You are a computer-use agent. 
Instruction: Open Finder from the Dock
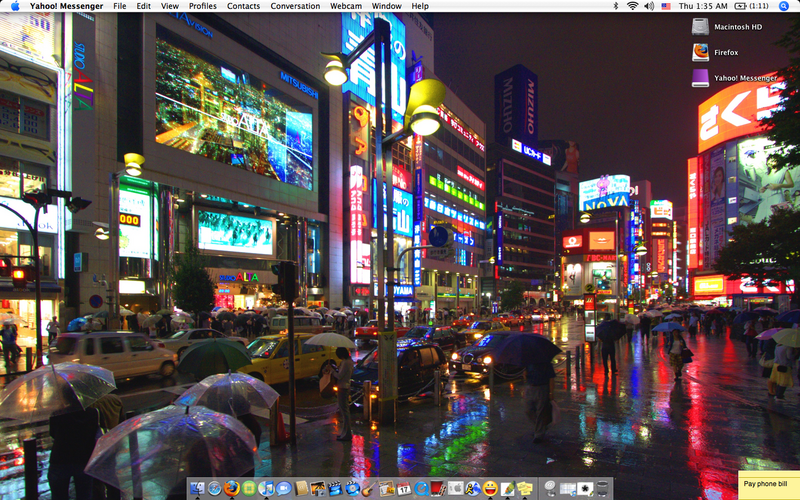point(197,488)
